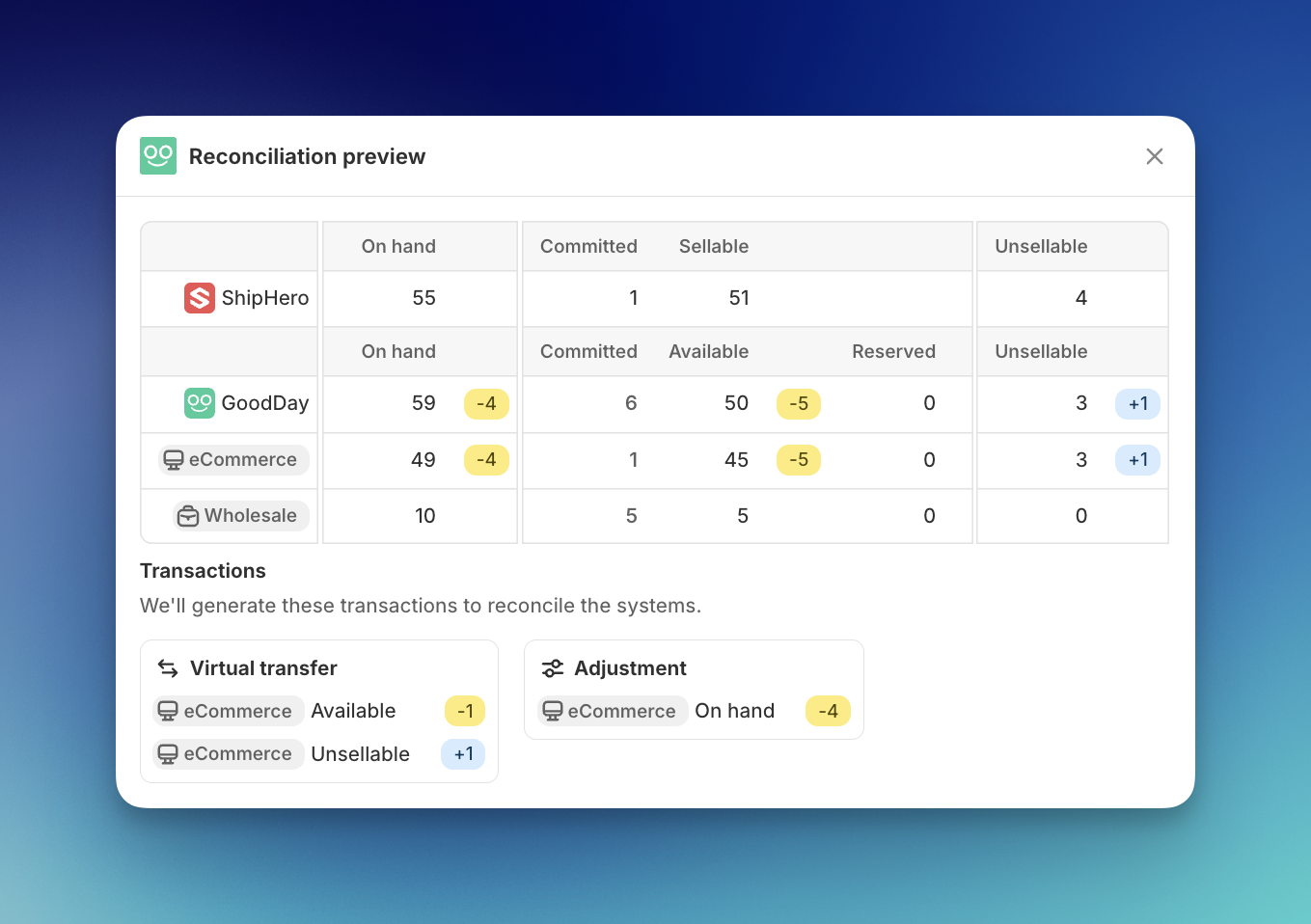Click the ShipHero row label
This screenshot has width=1311, height=924.
[265, 298]
